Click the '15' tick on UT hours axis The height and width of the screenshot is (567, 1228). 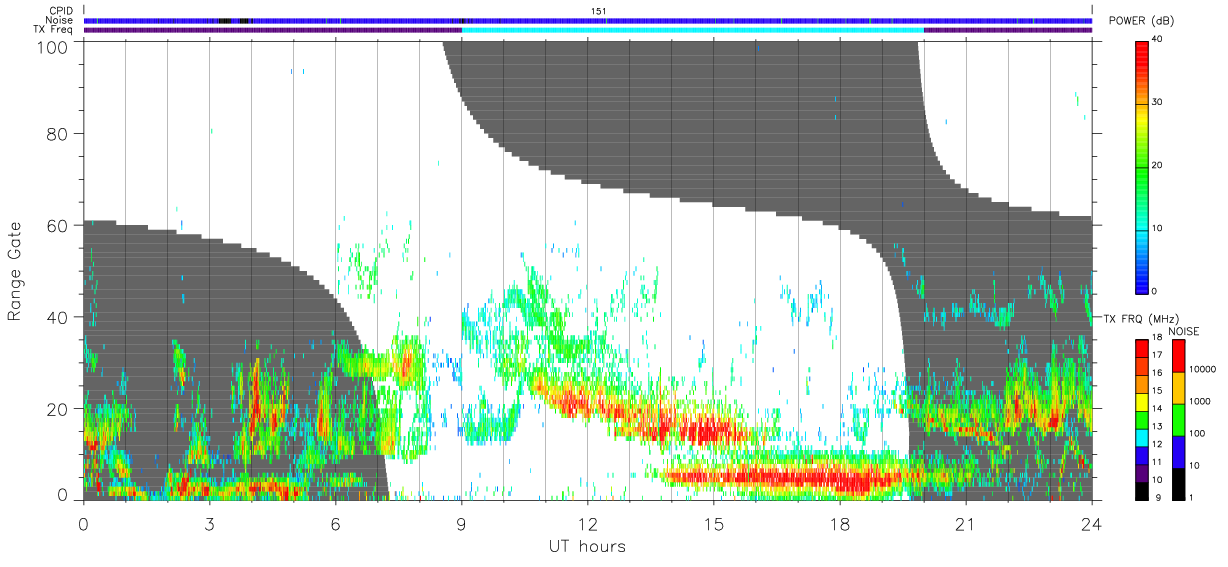coord(713,523)
